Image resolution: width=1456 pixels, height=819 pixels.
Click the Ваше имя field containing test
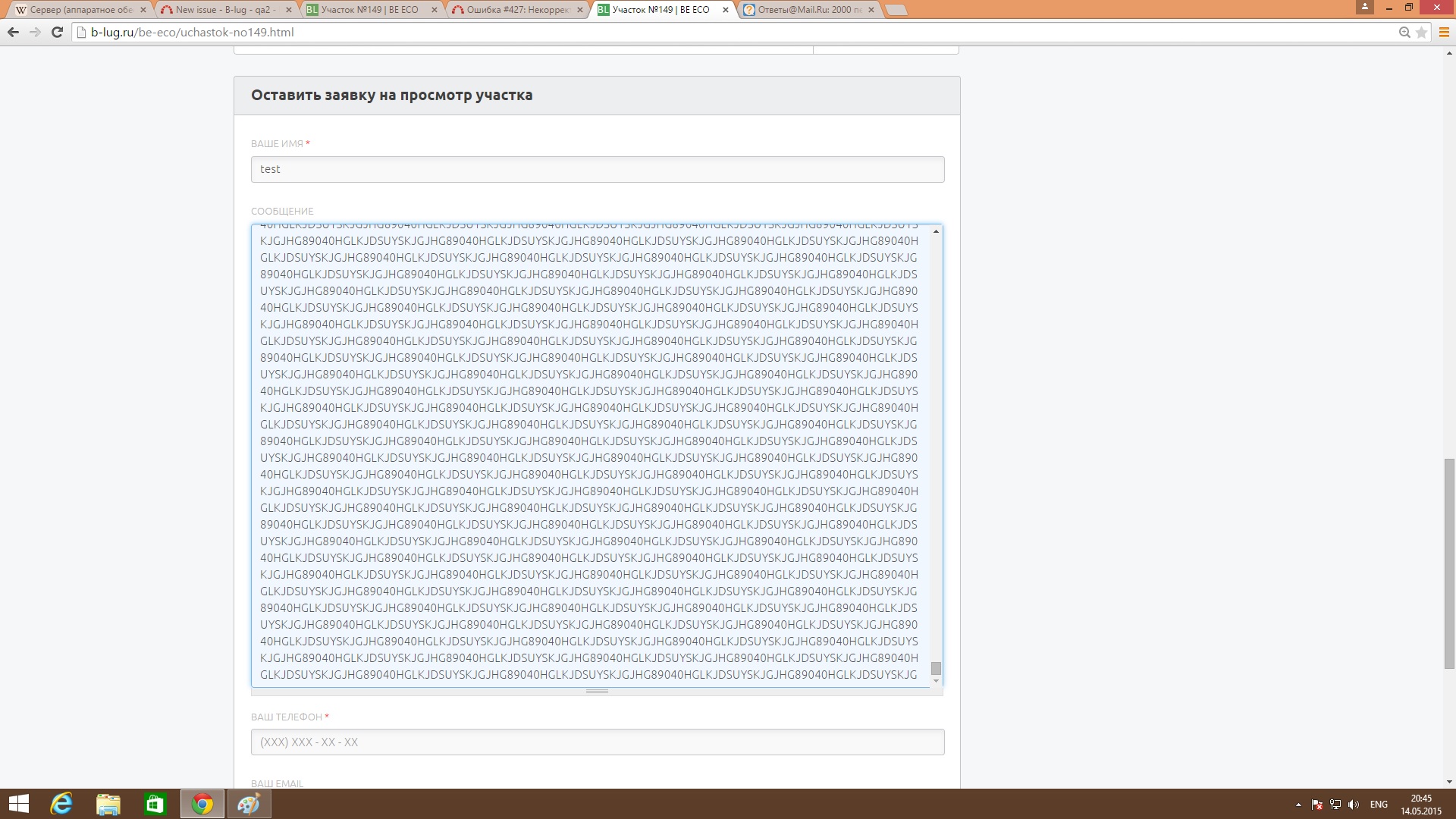click(597, 169)
